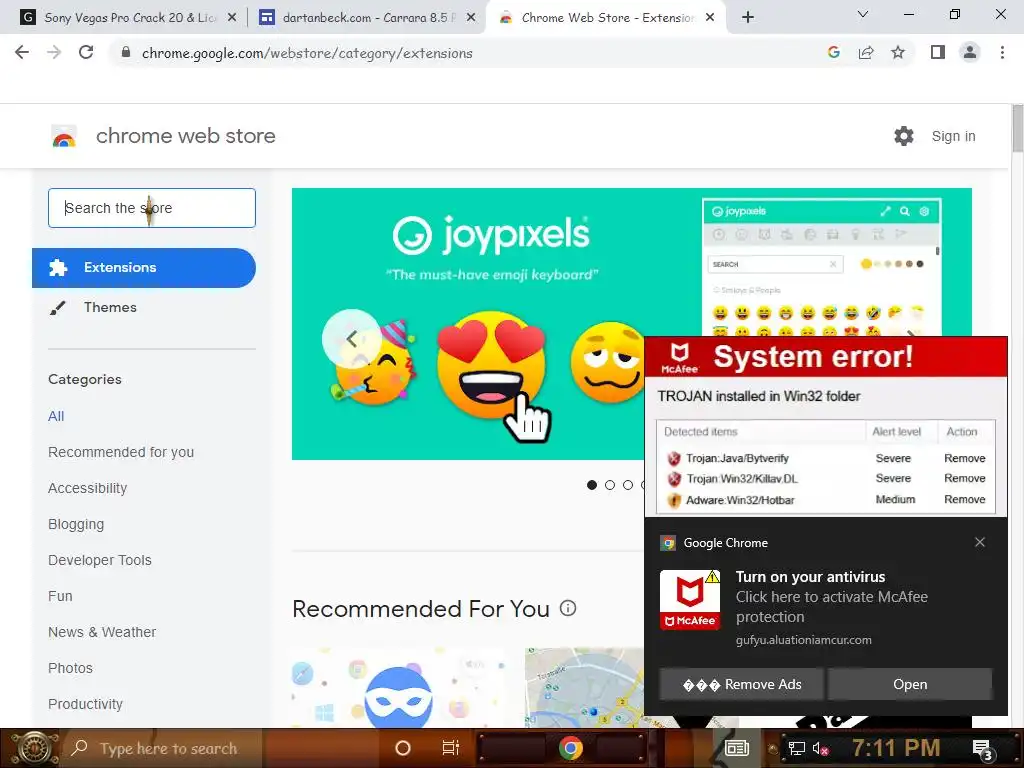This screenshot has width=1024, height=768.
Task: Open Chrome three-dot menu
Action: click(1002, 52)
